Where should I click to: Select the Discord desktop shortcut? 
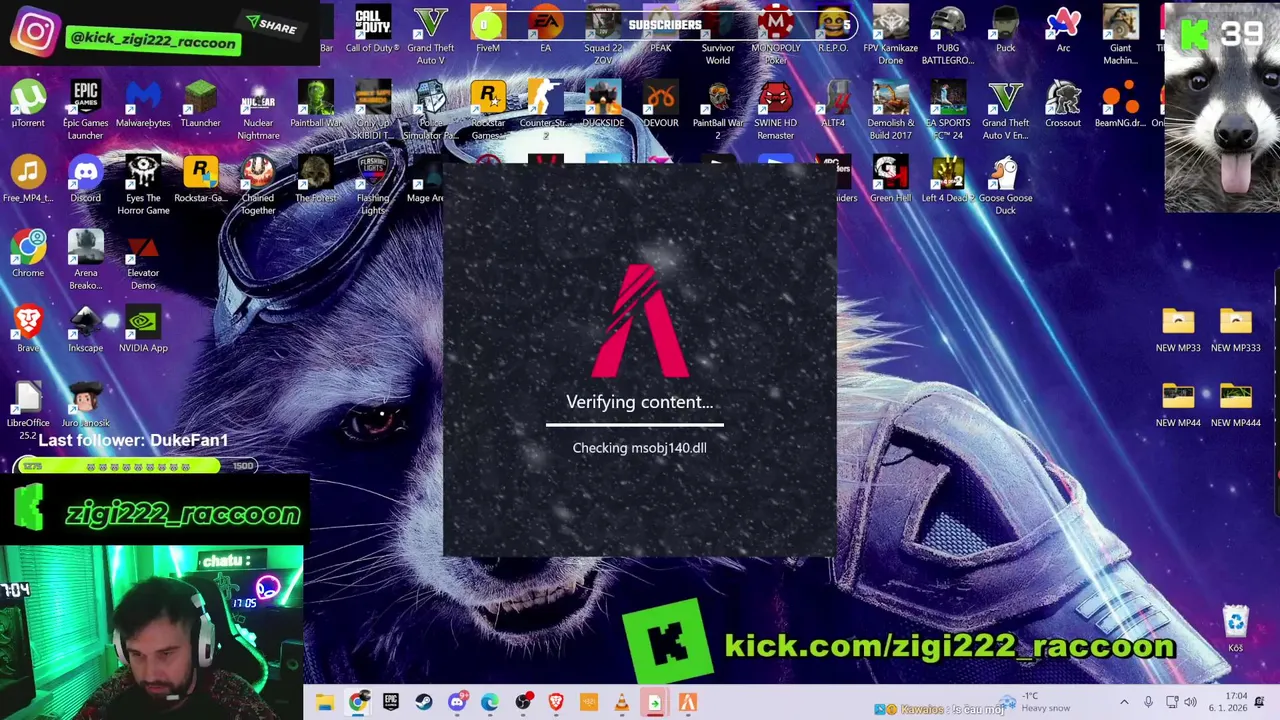coord(85,180)
